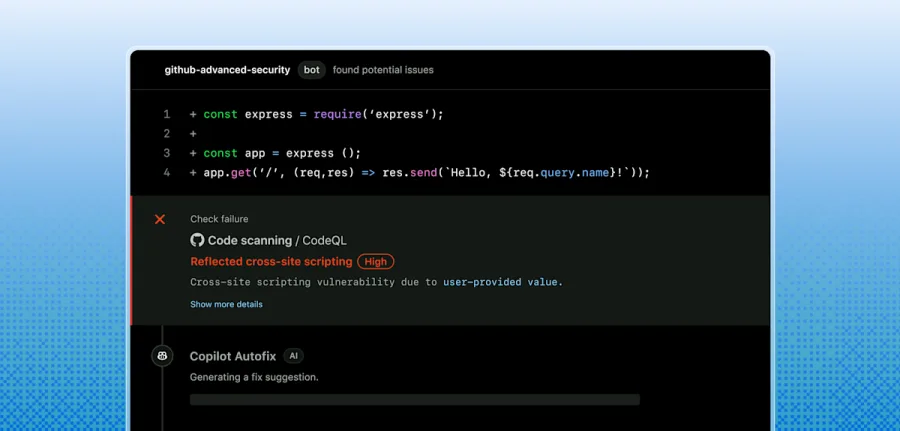Click the 'Check failure' label
The height and width of the screenshot is (431, 900).
click(x=219, y=219)
